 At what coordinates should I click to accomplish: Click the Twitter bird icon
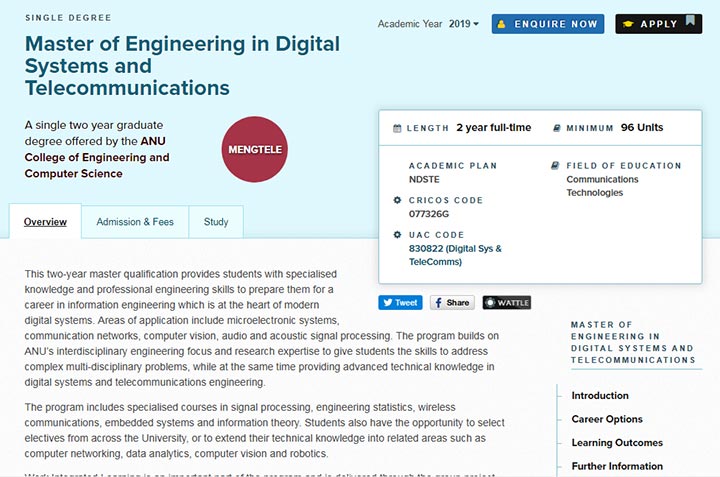pos(388,303)
